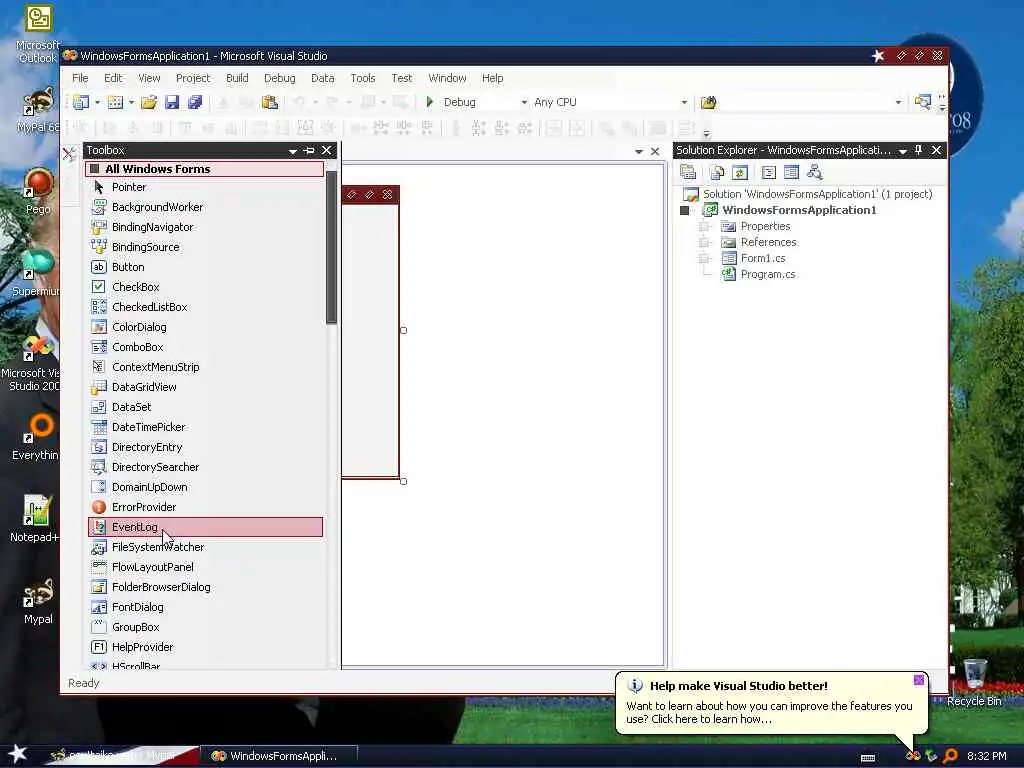
Task: Select the GroupBox control in the Toolbox
Action: pyautogui.click(x=205, y=627)
